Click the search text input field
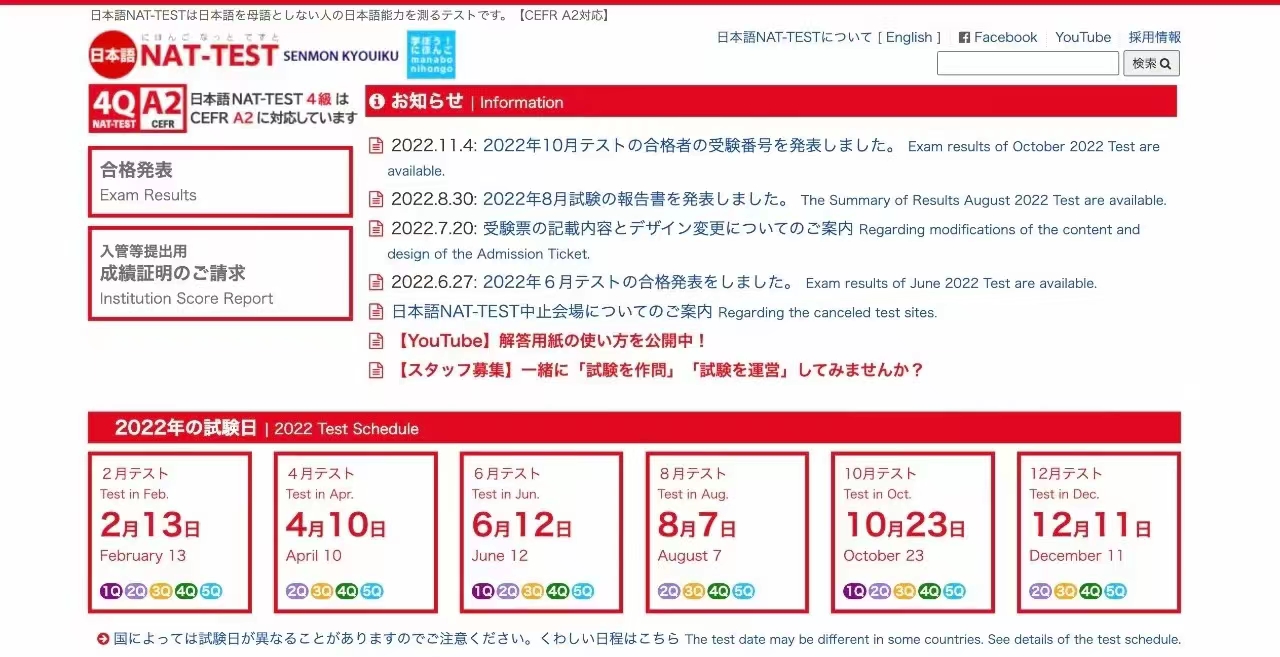The width and height of the screenshot is (1280, 657). coord(1027,63)
